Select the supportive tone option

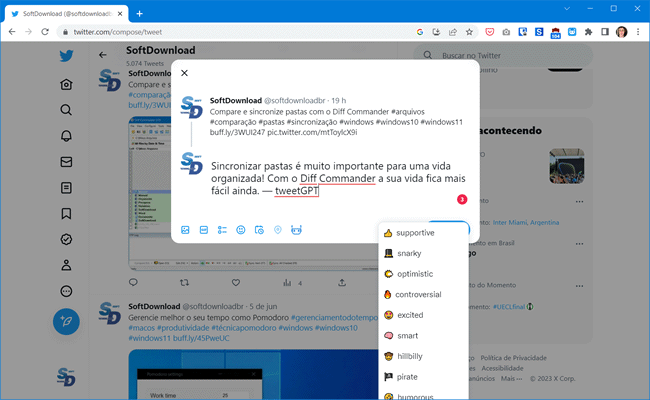point(423,233)
